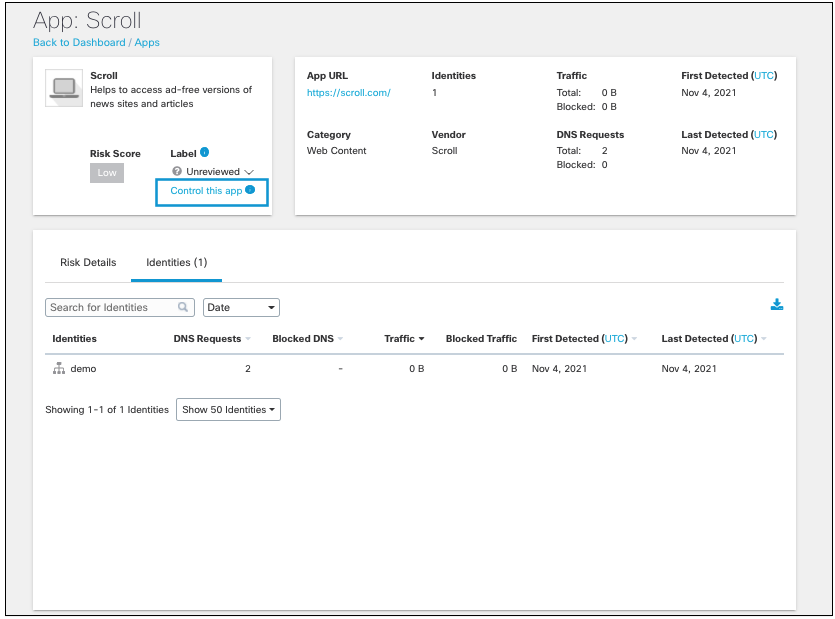
Task: Click the info icon beside Control this app
Action: (250, 190)
